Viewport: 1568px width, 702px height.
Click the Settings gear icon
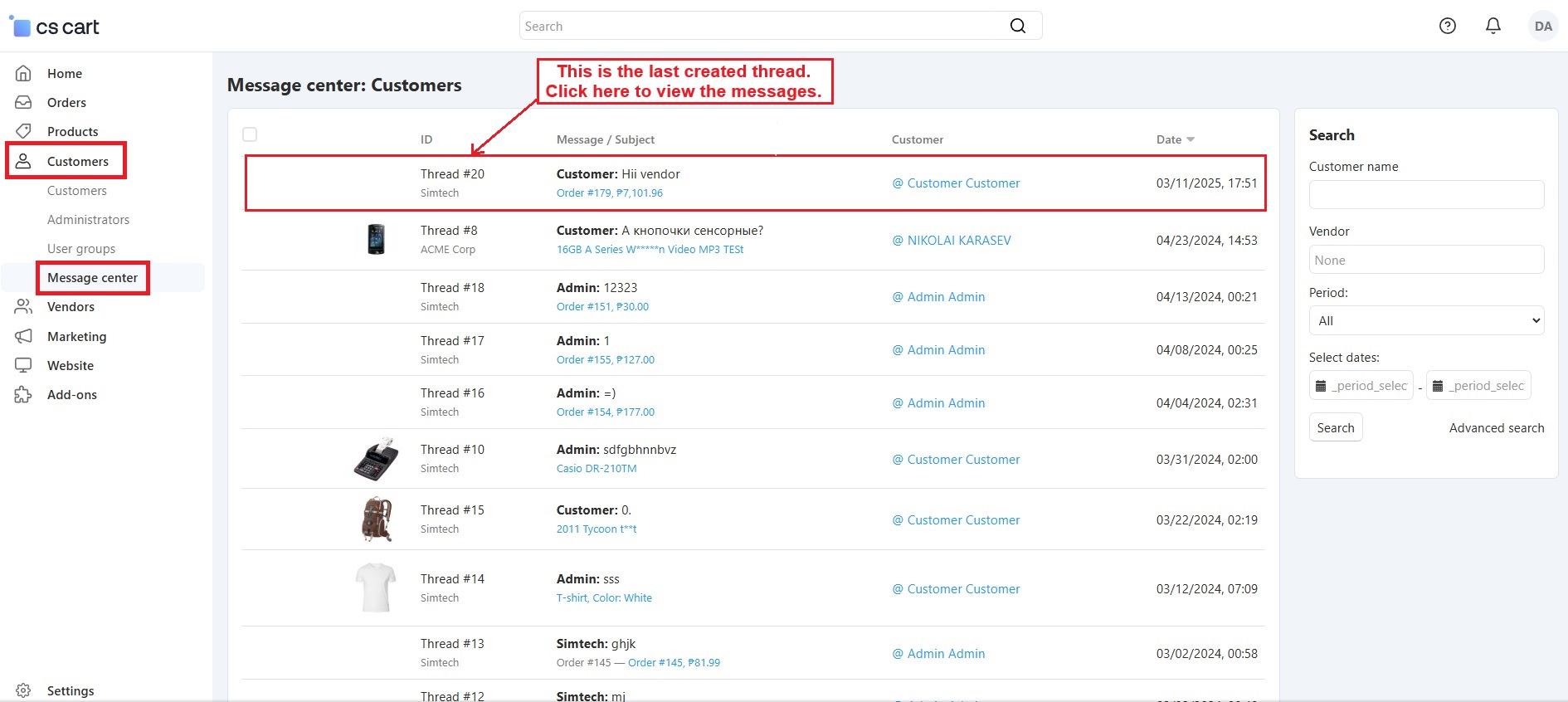tap(23, 690)
